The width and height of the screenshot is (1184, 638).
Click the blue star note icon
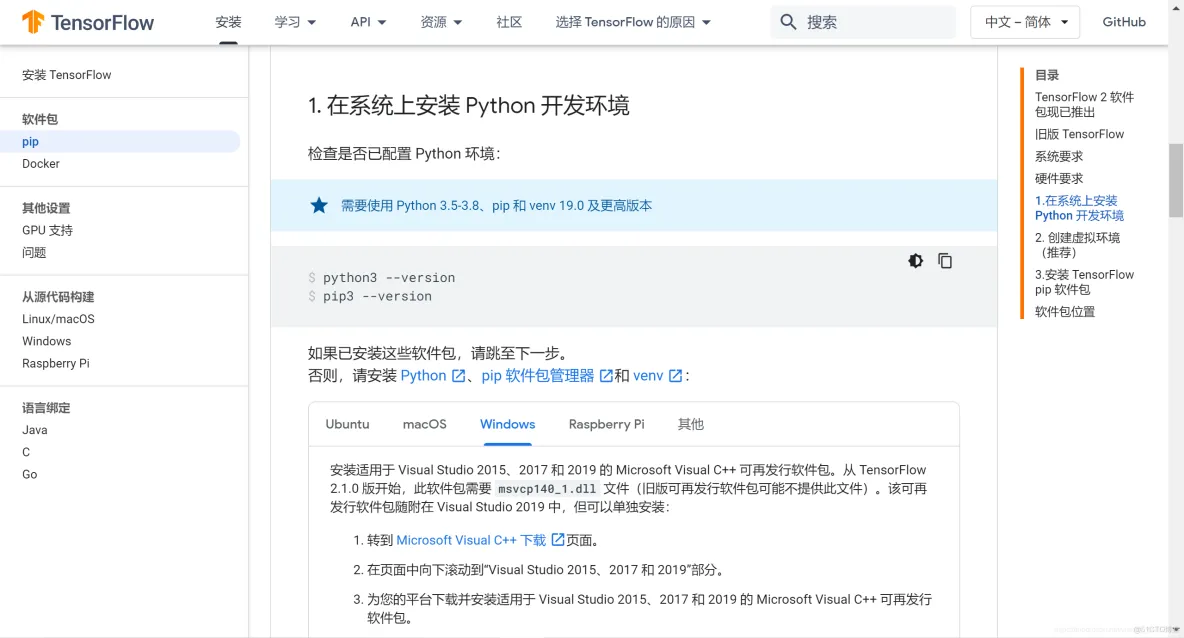319,205
